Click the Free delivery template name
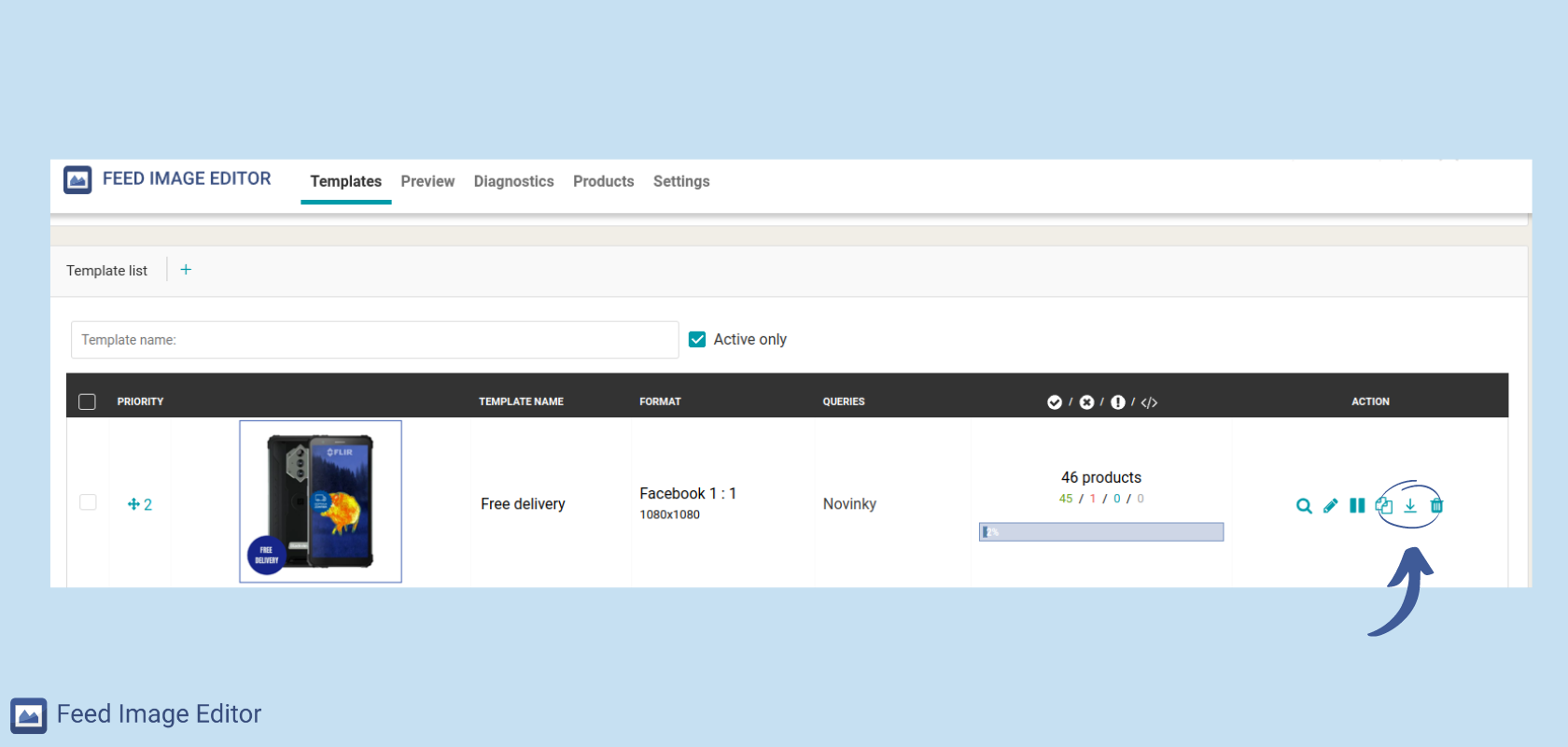The width and height of the screenshot is (1568, 747). coord(523,504)
